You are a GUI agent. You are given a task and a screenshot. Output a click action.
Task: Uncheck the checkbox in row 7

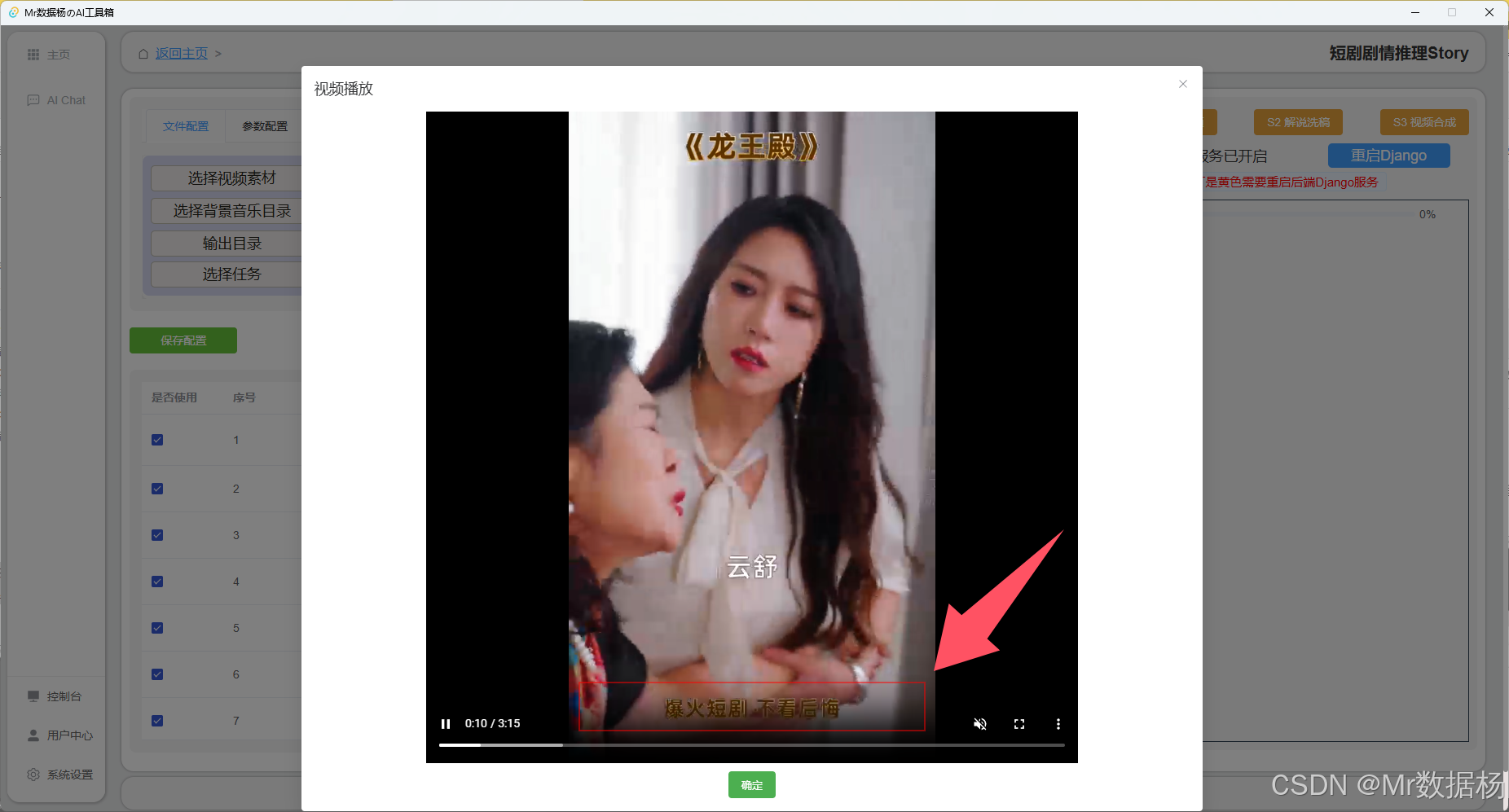tap(157, 721)
